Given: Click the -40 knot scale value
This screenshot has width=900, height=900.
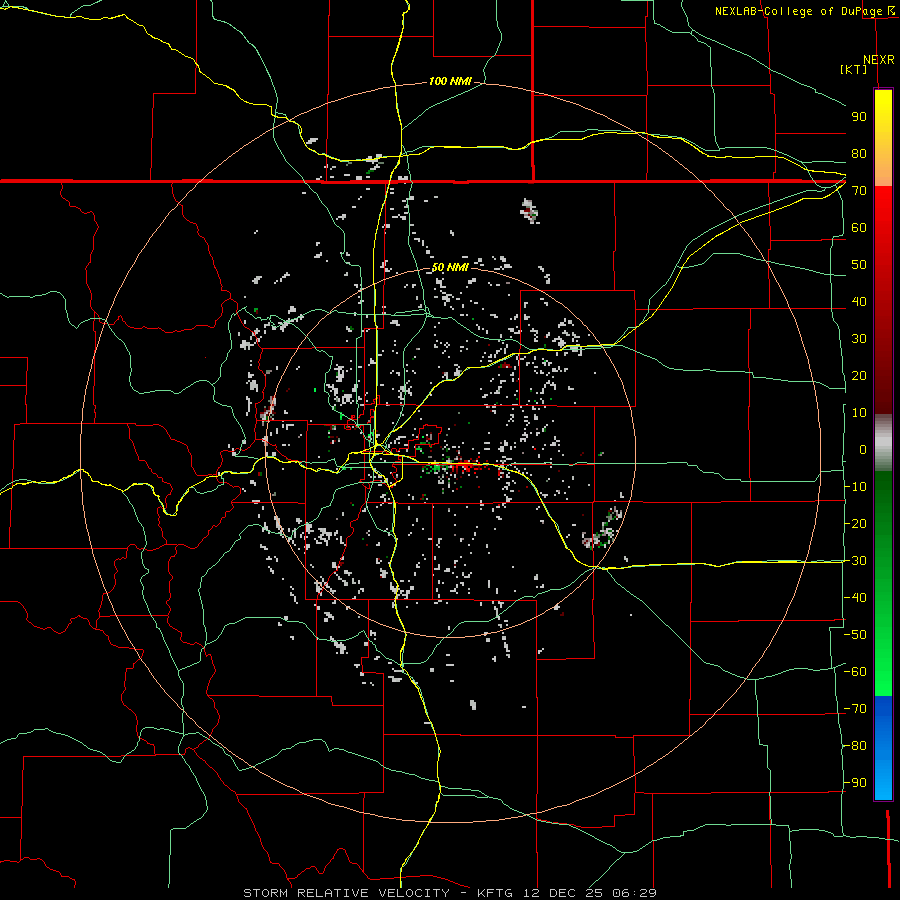Looking at the screenshot, I should 855,598.
